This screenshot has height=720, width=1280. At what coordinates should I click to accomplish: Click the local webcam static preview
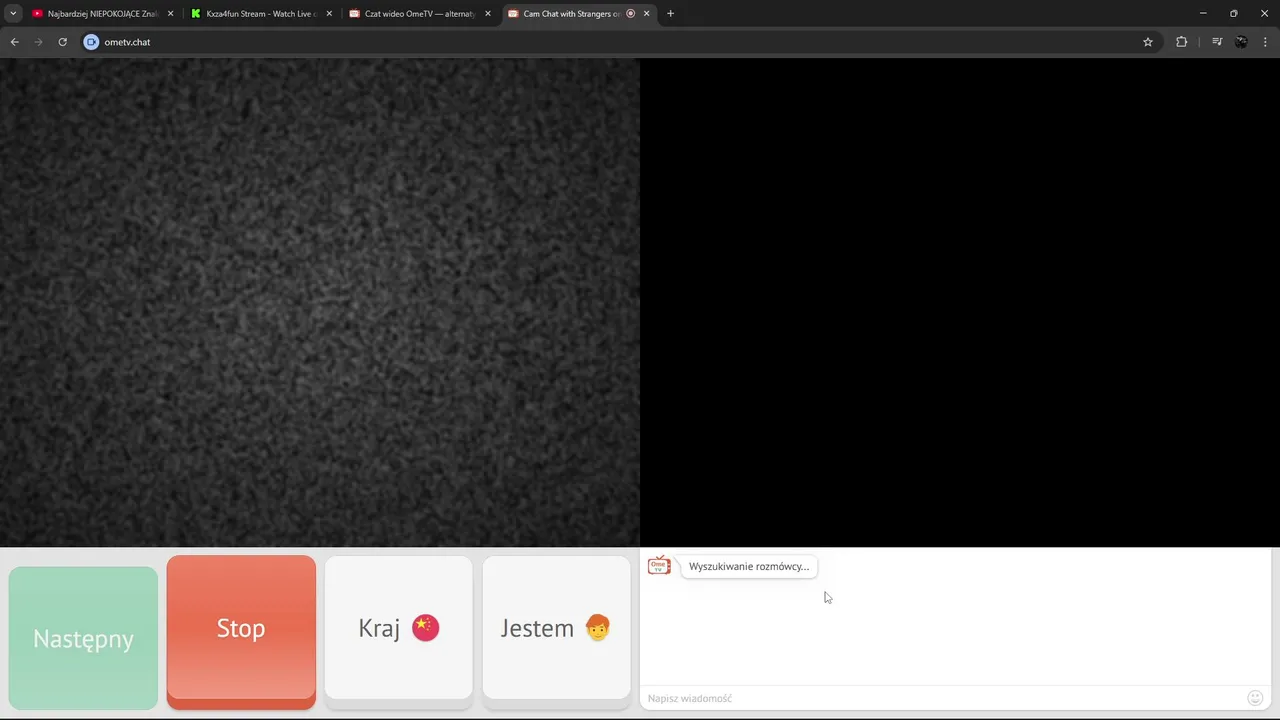coord(320,302)
